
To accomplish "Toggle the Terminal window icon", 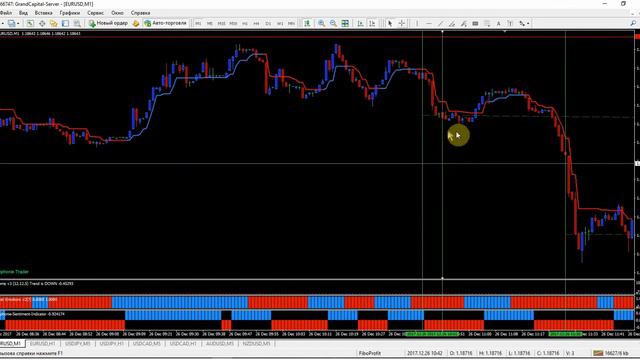I will point(65,24).
